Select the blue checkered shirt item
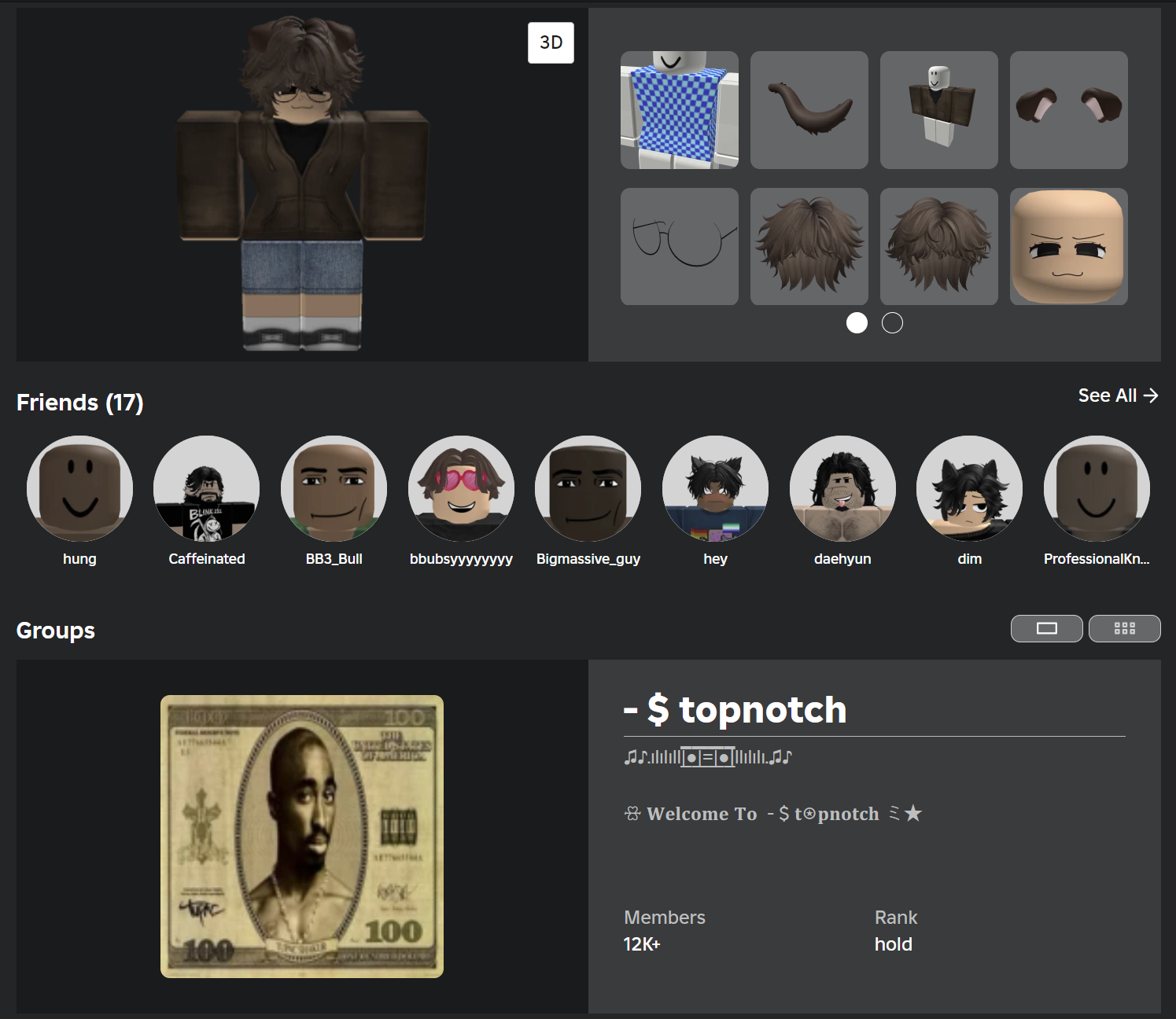The image size is (1176, 1019). tap(679, 110)
